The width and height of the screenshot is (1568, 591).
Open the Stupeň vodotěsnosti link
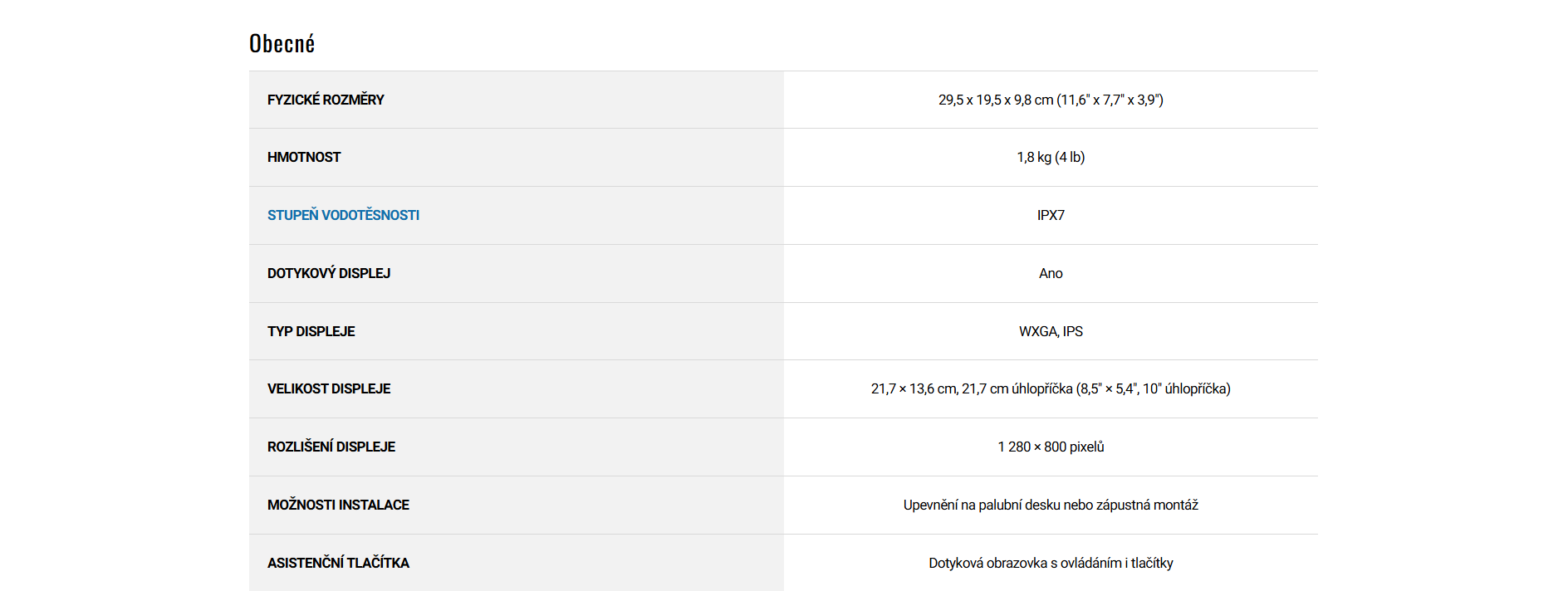(343, 215)
